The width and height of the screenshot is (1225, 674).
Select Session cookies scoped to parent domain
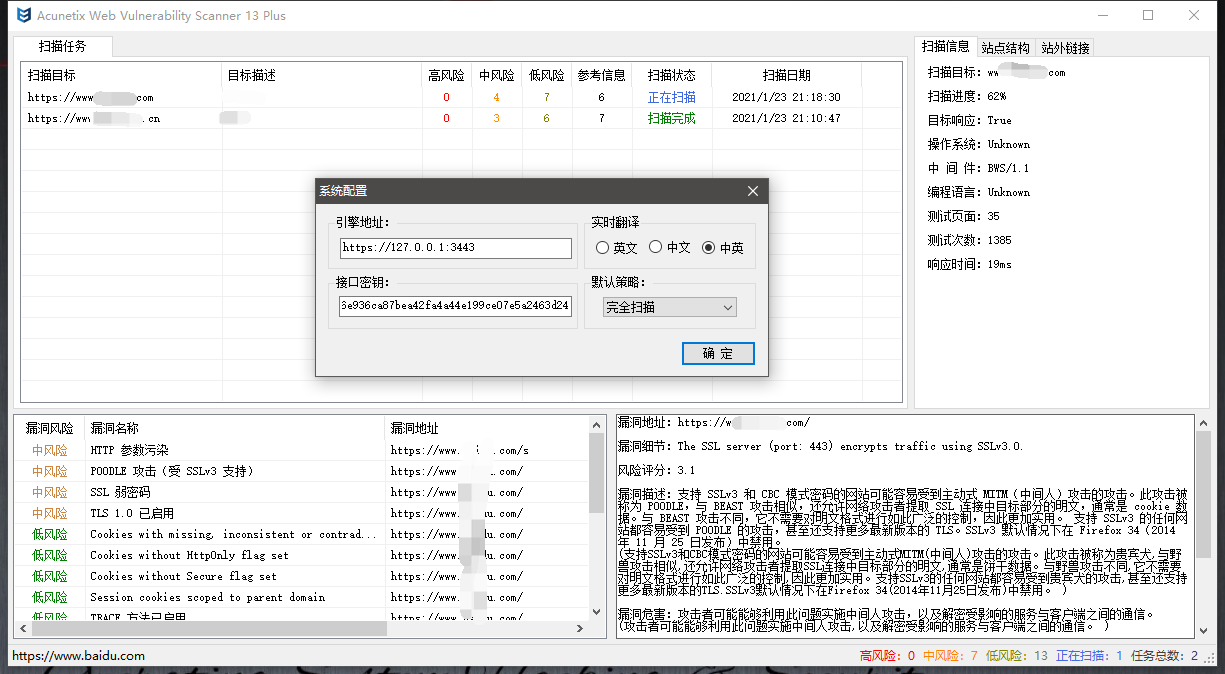302,597
